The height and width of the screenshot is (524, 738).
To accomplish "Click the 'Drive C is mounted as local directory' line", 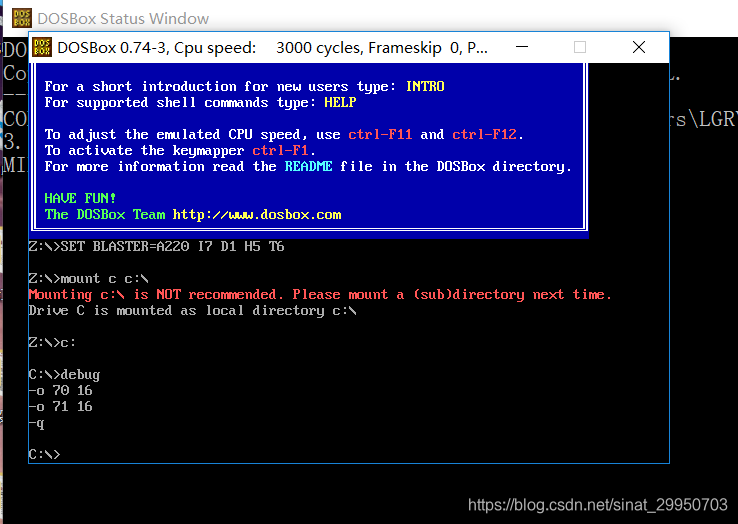I will click(x=193, y=311).
